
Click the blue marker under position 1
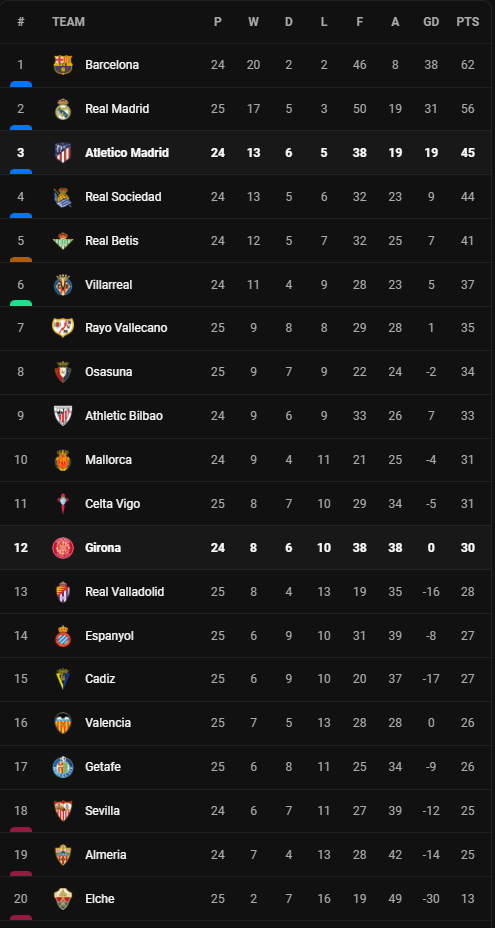tap(21, 85)
